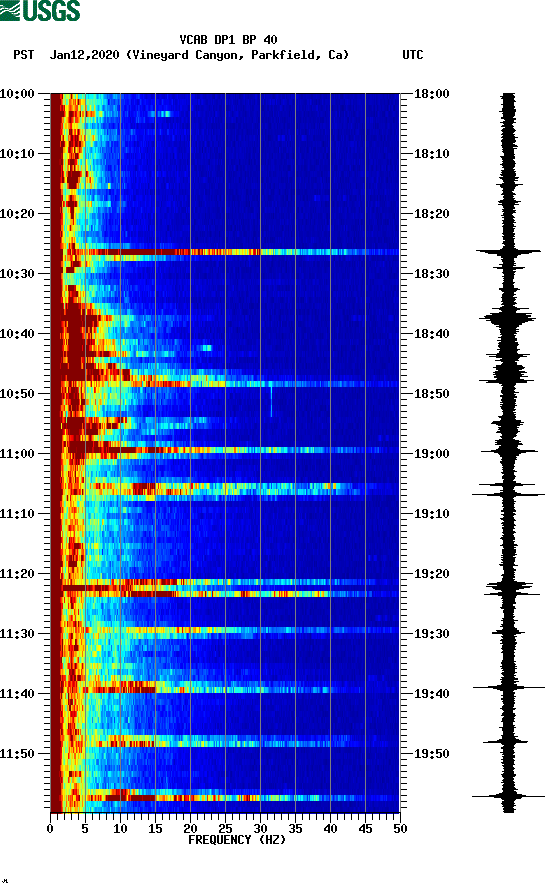Click the '19:40' UTC time label

431,694
